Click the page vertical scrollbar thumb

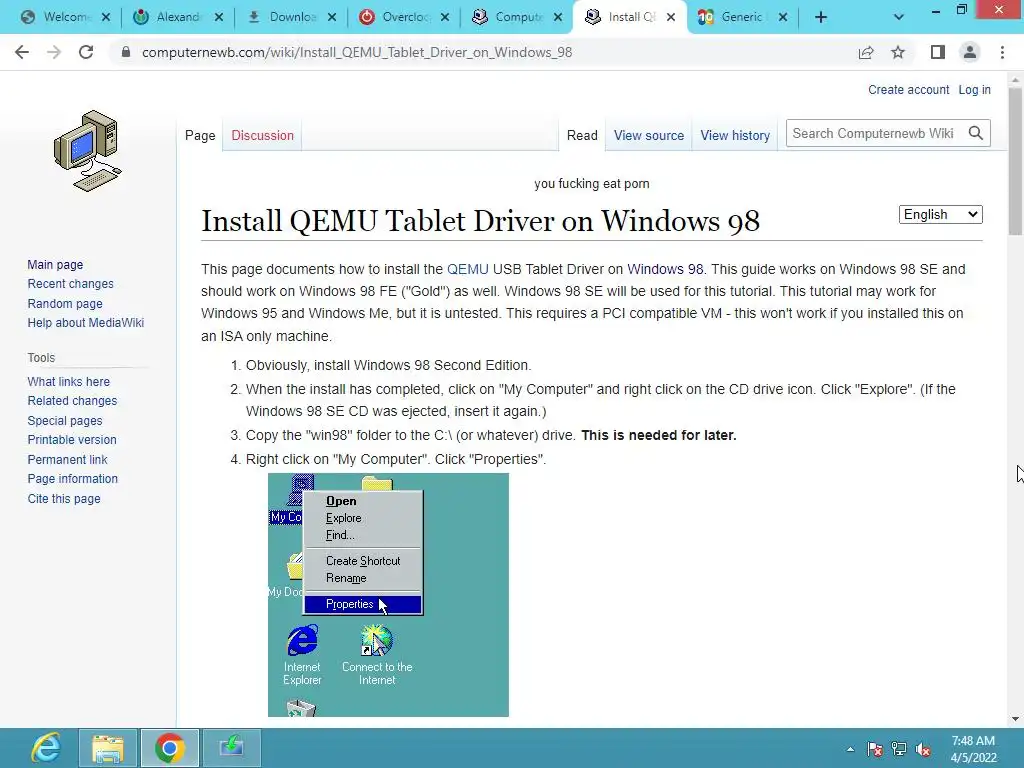pyautogui.click(x=1015, y=161)
